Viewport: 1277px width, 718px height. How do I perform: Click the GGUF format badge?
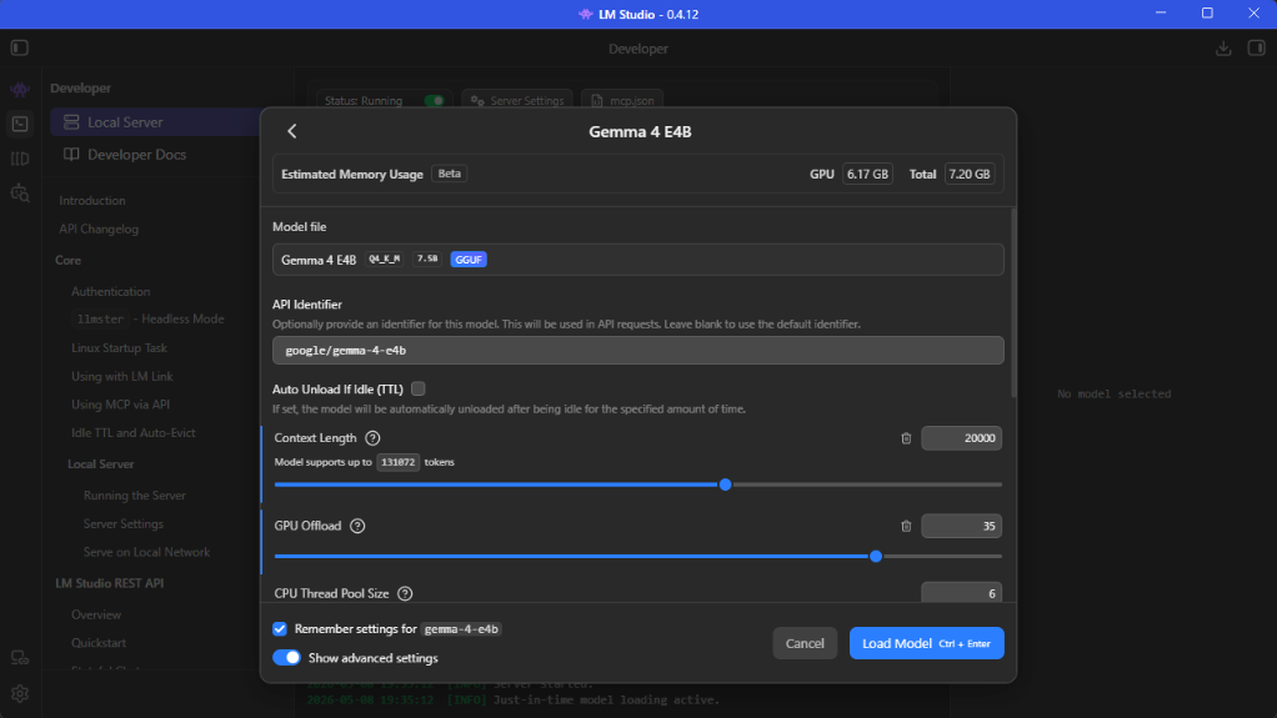(x=468, y=259)
